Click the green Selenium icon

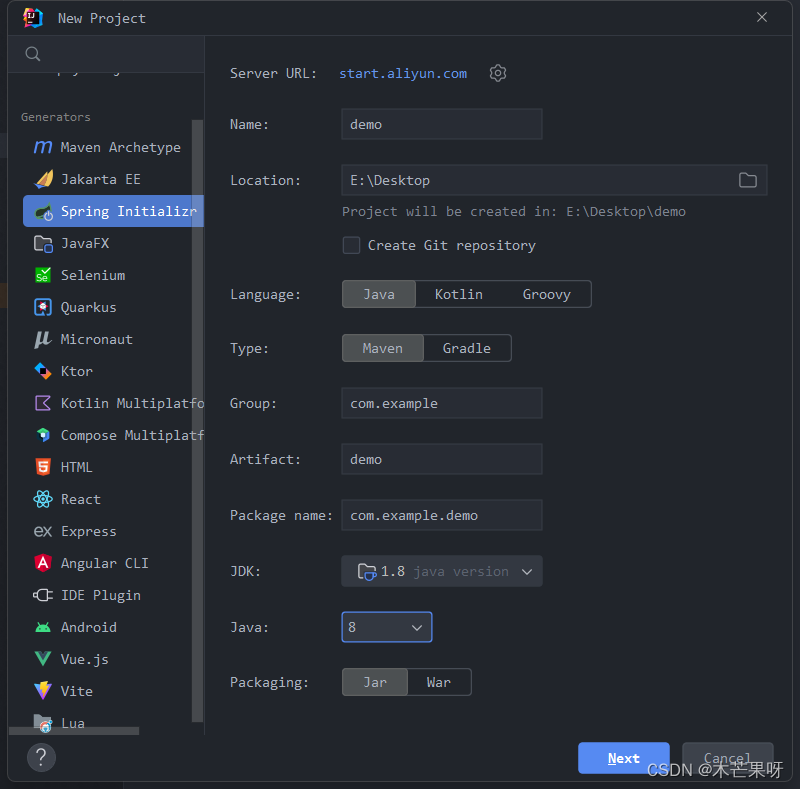pyautogui.click(x=43, y=276)
